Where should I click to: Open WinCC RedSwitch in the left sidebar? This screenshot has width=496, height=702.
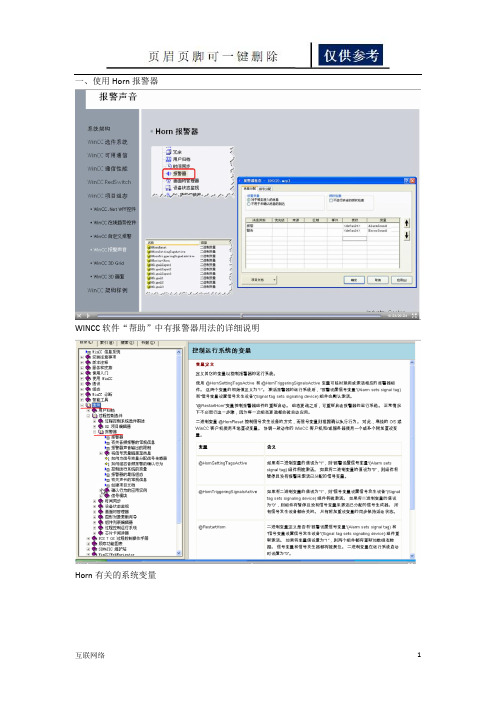pyautogui.click(x=109, y=182)
